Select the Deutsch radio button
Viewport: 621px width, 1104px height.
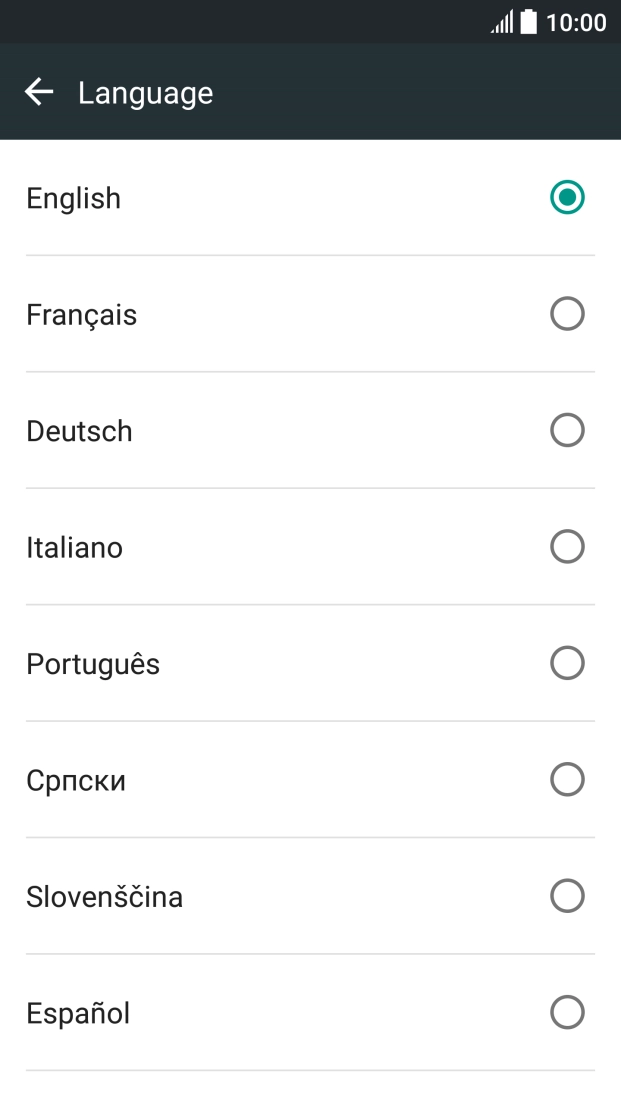coord(567,430)
